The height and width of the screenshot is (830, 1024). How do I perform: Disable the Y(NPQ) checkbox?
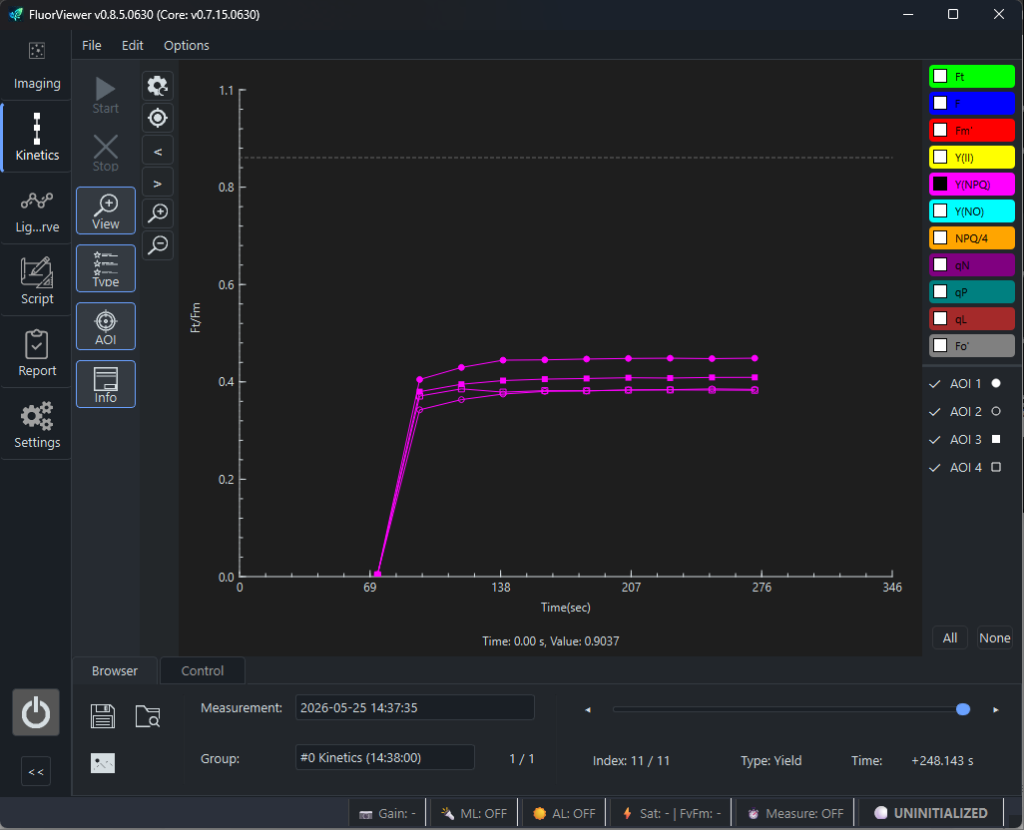pos(940,184)
